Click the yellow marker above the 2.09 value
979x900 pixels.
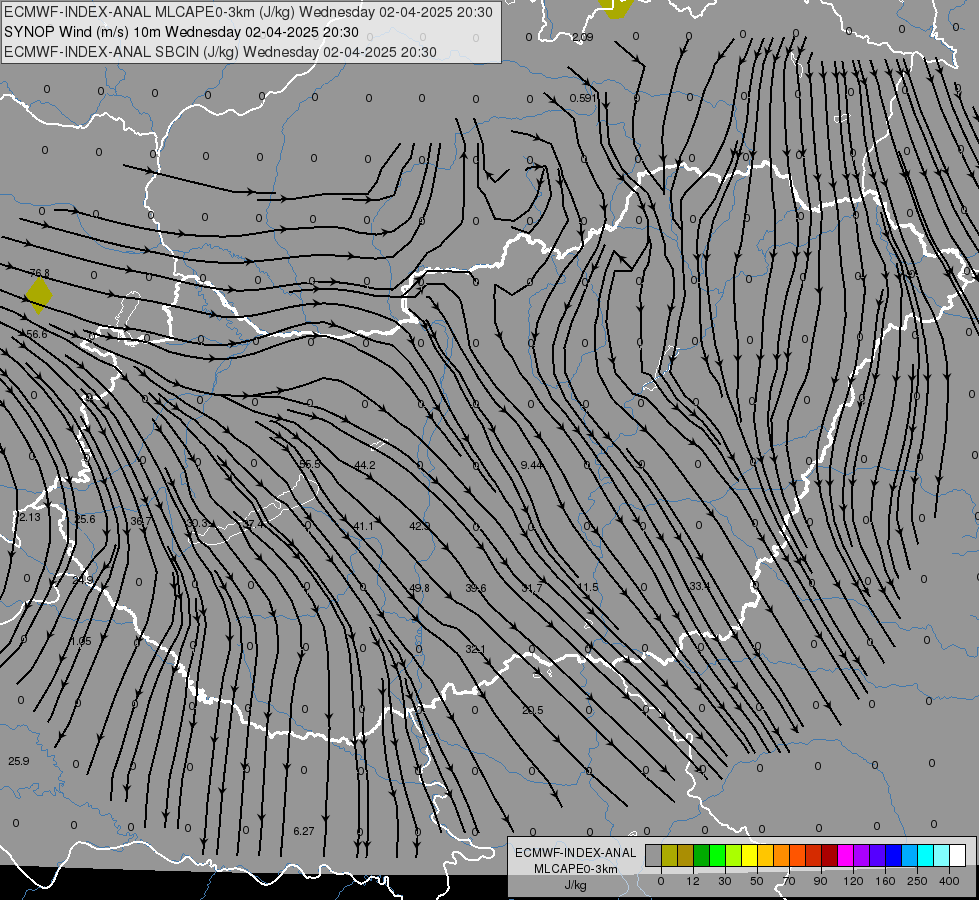(615, 8)
